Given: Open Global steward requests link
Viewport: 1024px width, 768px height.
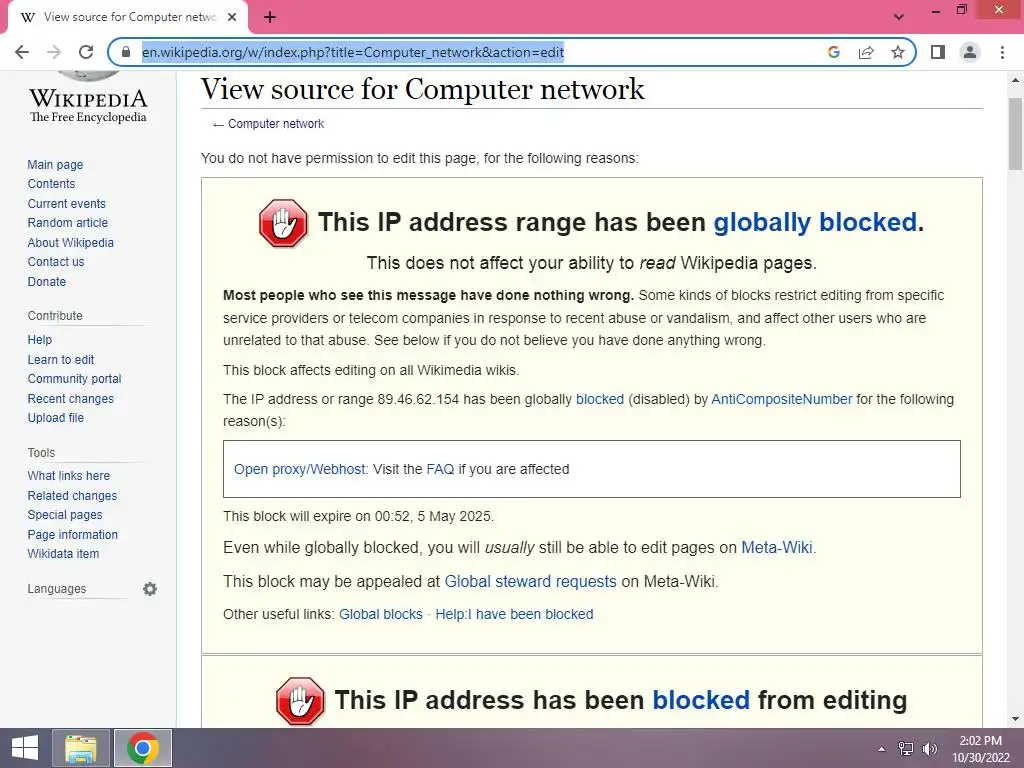Looking at the screenshot, I should [530, 581].
